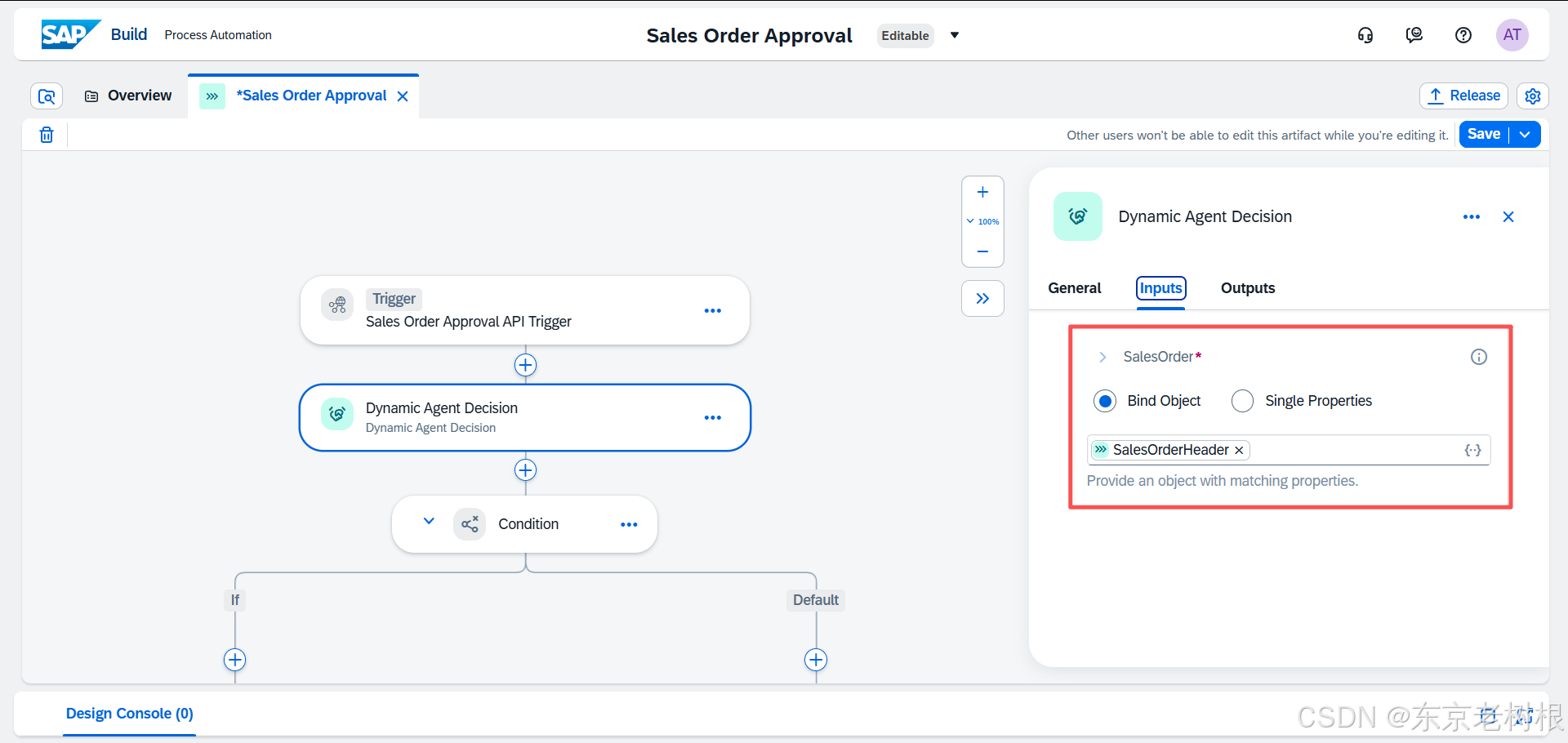This screenshot has width=1568, height=743.
Task: Click the Editable status badge
Action: [905, 35]
